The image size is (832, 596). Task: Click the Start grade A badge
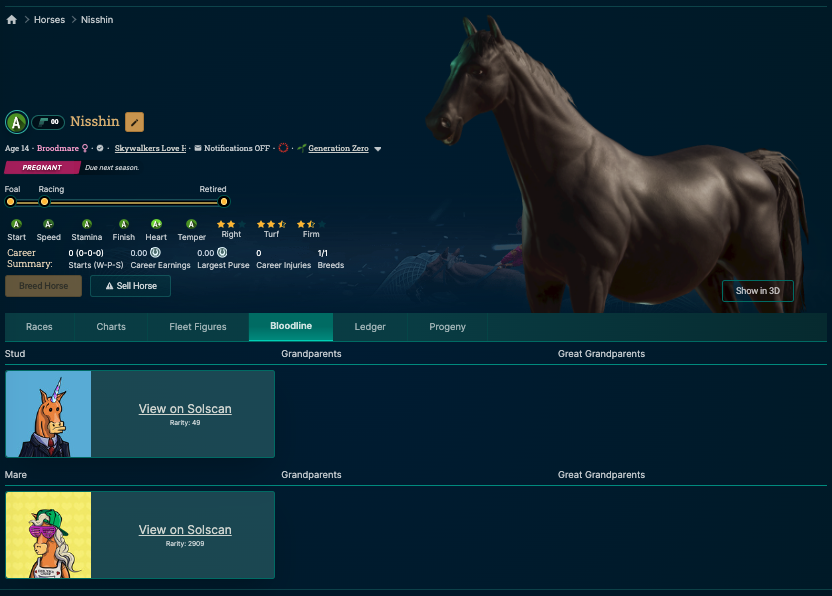[16, 224]
